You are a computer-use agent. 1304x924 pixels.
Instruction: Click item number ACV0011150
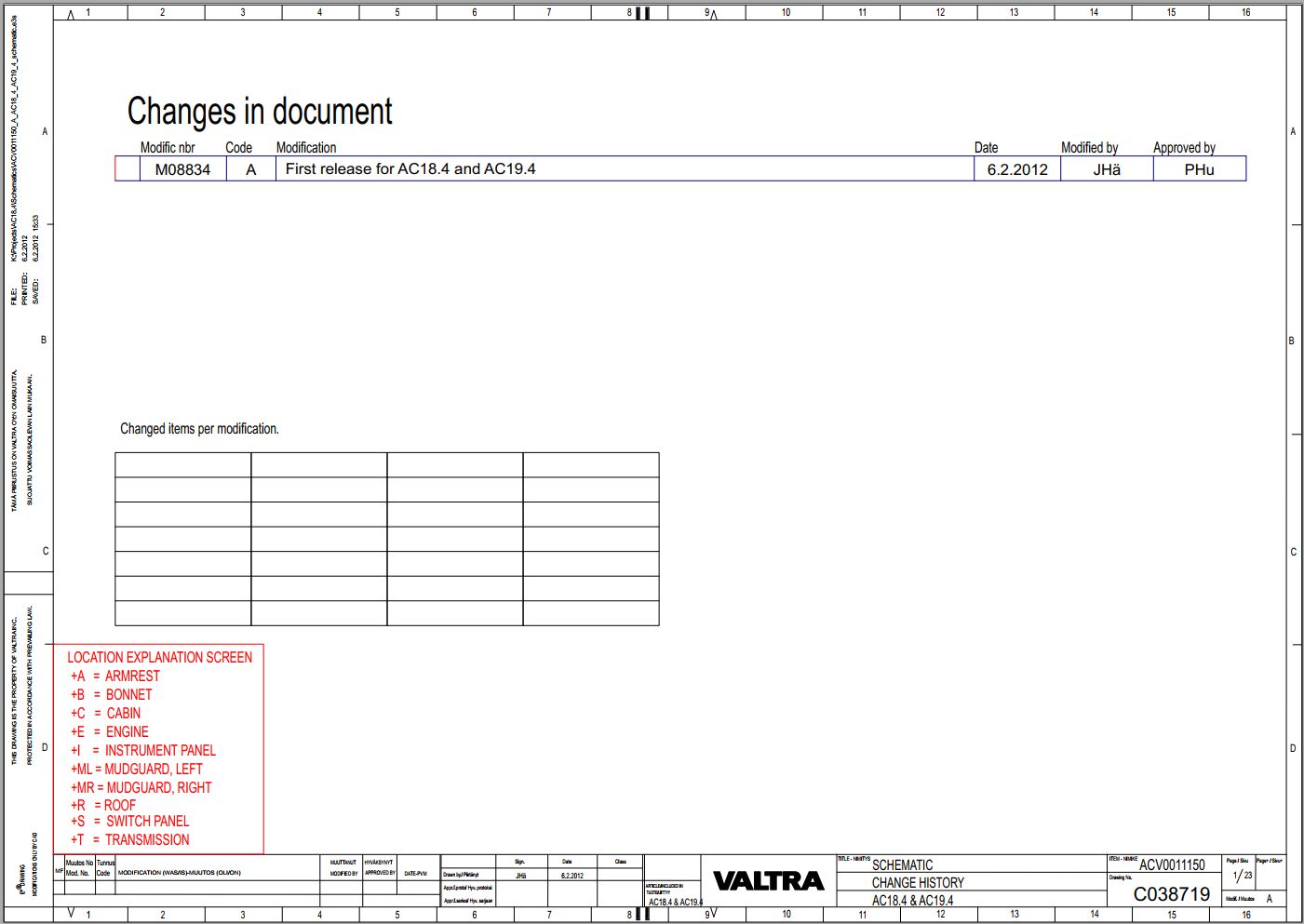pos(1172,864)
